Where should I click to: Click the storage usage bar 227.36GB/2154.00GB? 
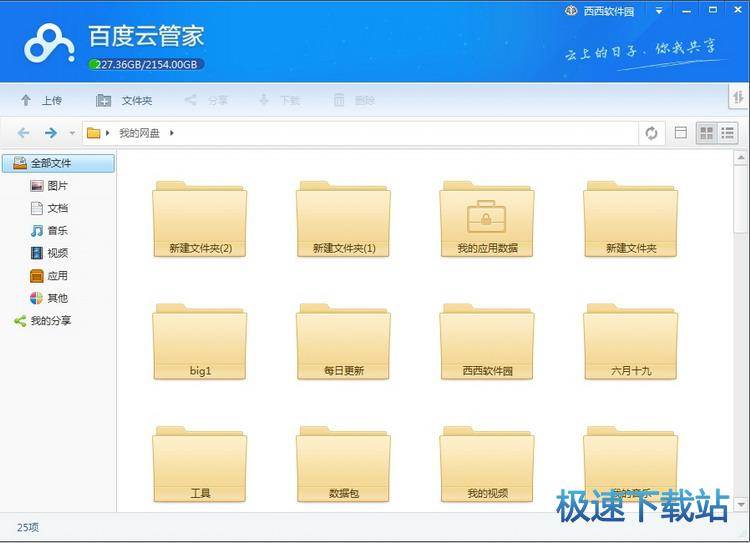click(x=146, y=65)
